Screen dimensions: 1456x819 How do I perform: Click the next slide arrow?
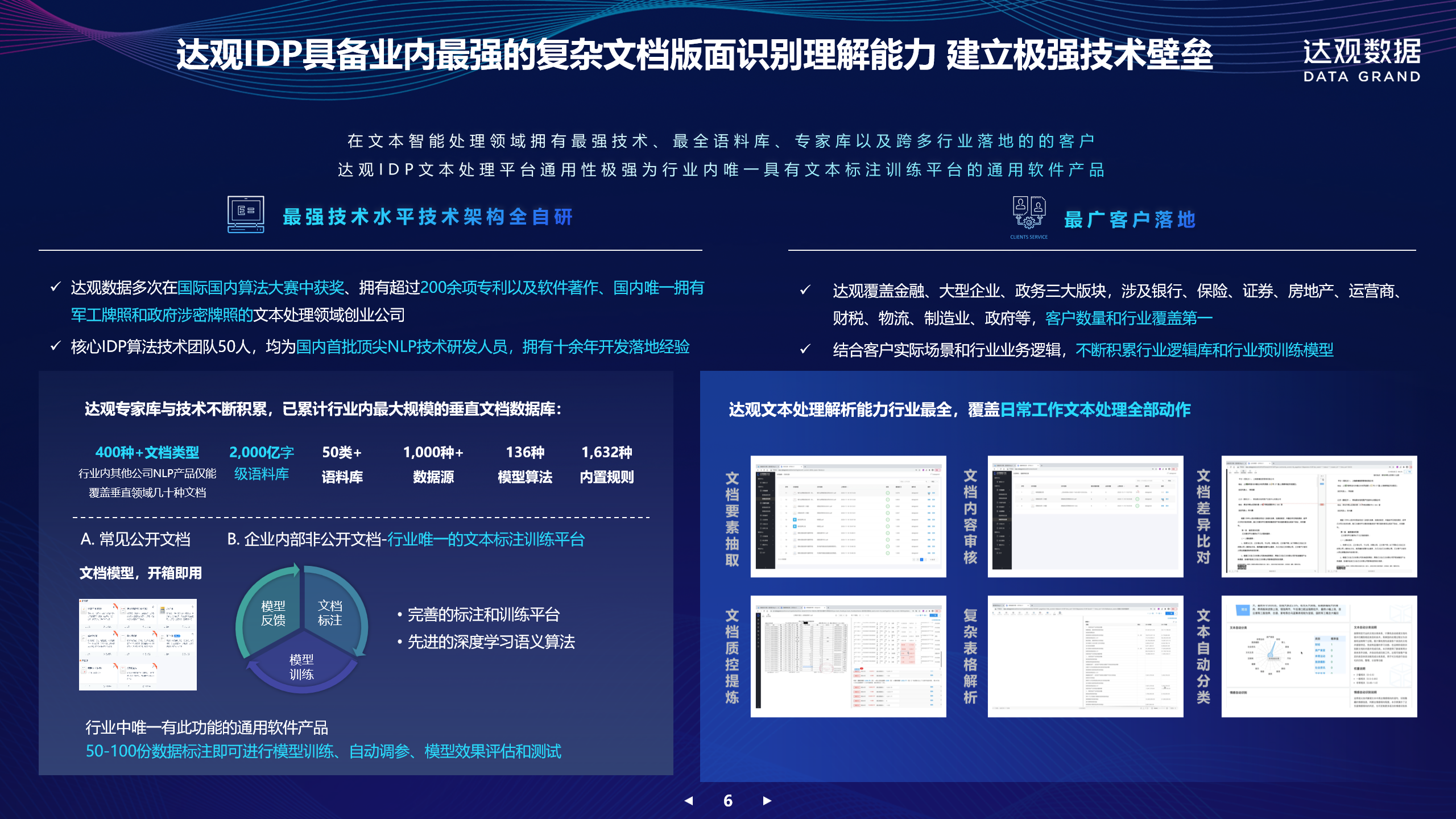point(767,801)
